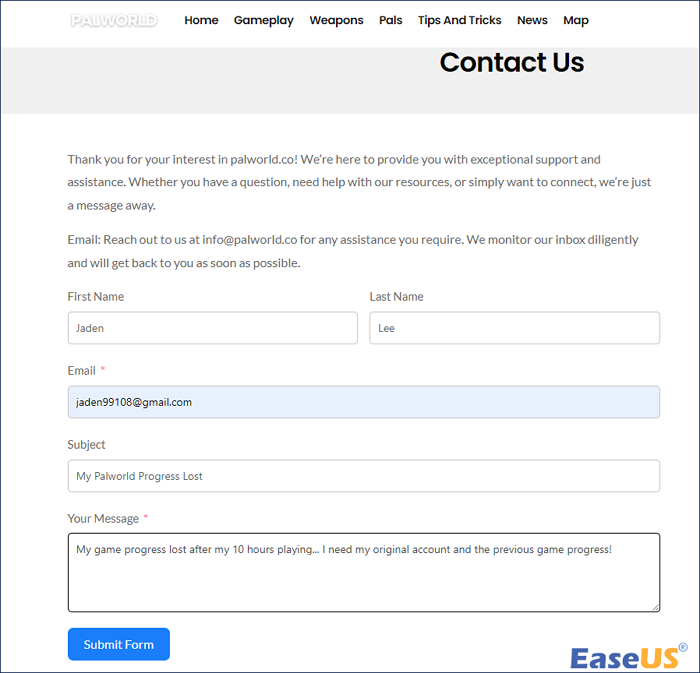Click into the Email input field
This screenshot has width=700, height=673.
[363, 402]
